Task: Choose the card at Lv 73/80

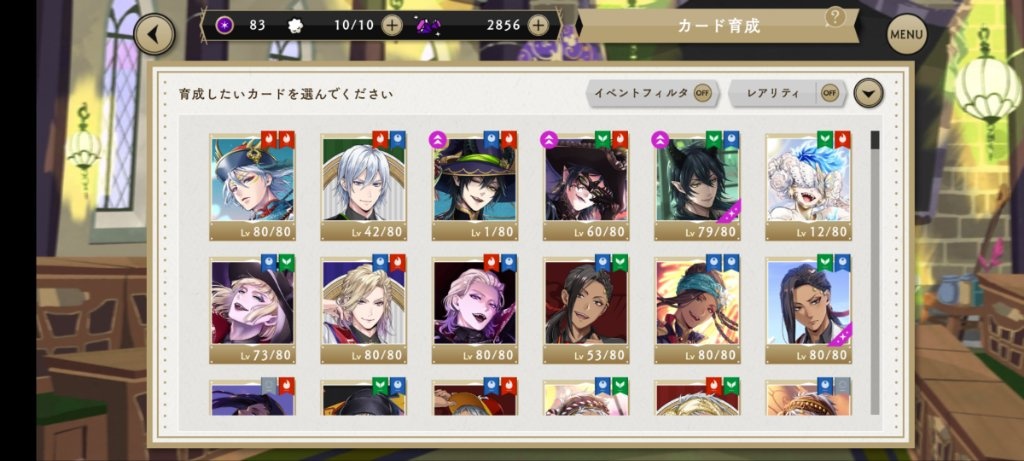Action: pyautogui.click(x=253, y=310)
